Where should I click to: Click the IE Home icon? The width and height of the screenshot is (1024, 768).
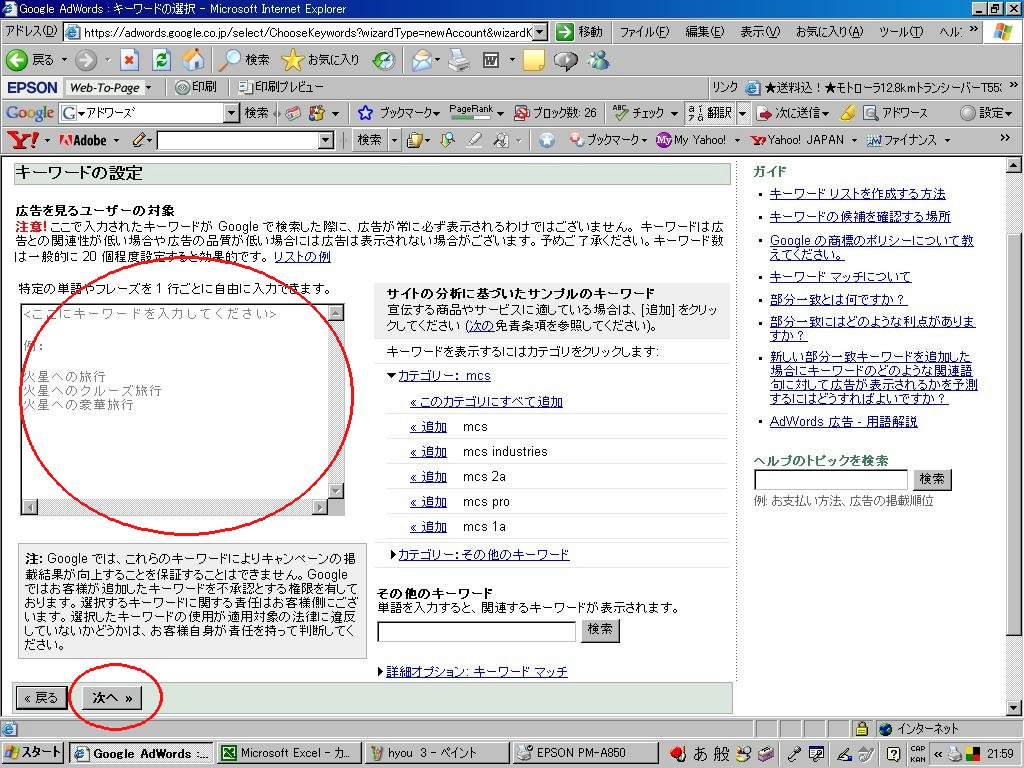pos(193,60)
